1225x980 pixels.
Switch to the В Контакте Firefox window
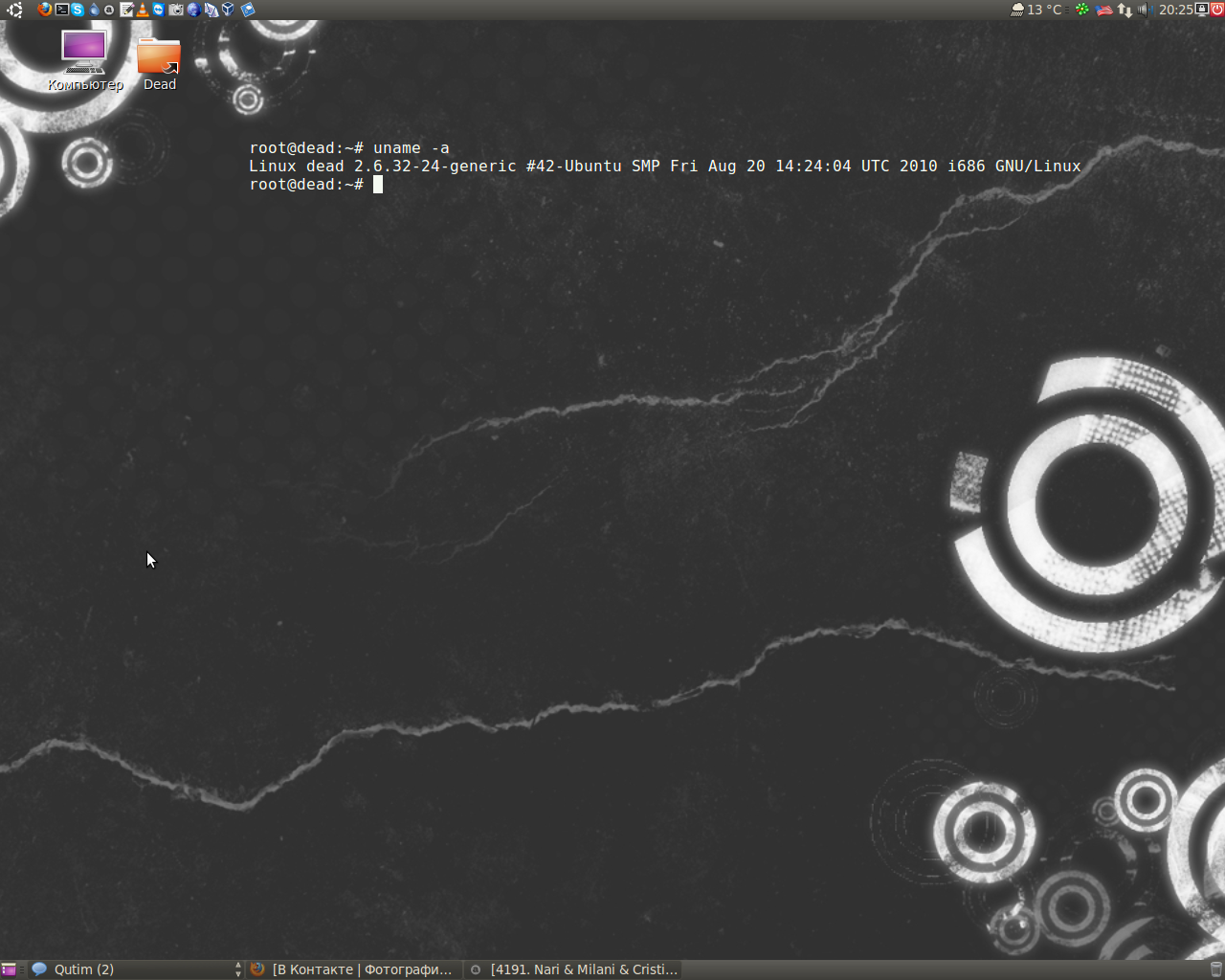[353, 969]
